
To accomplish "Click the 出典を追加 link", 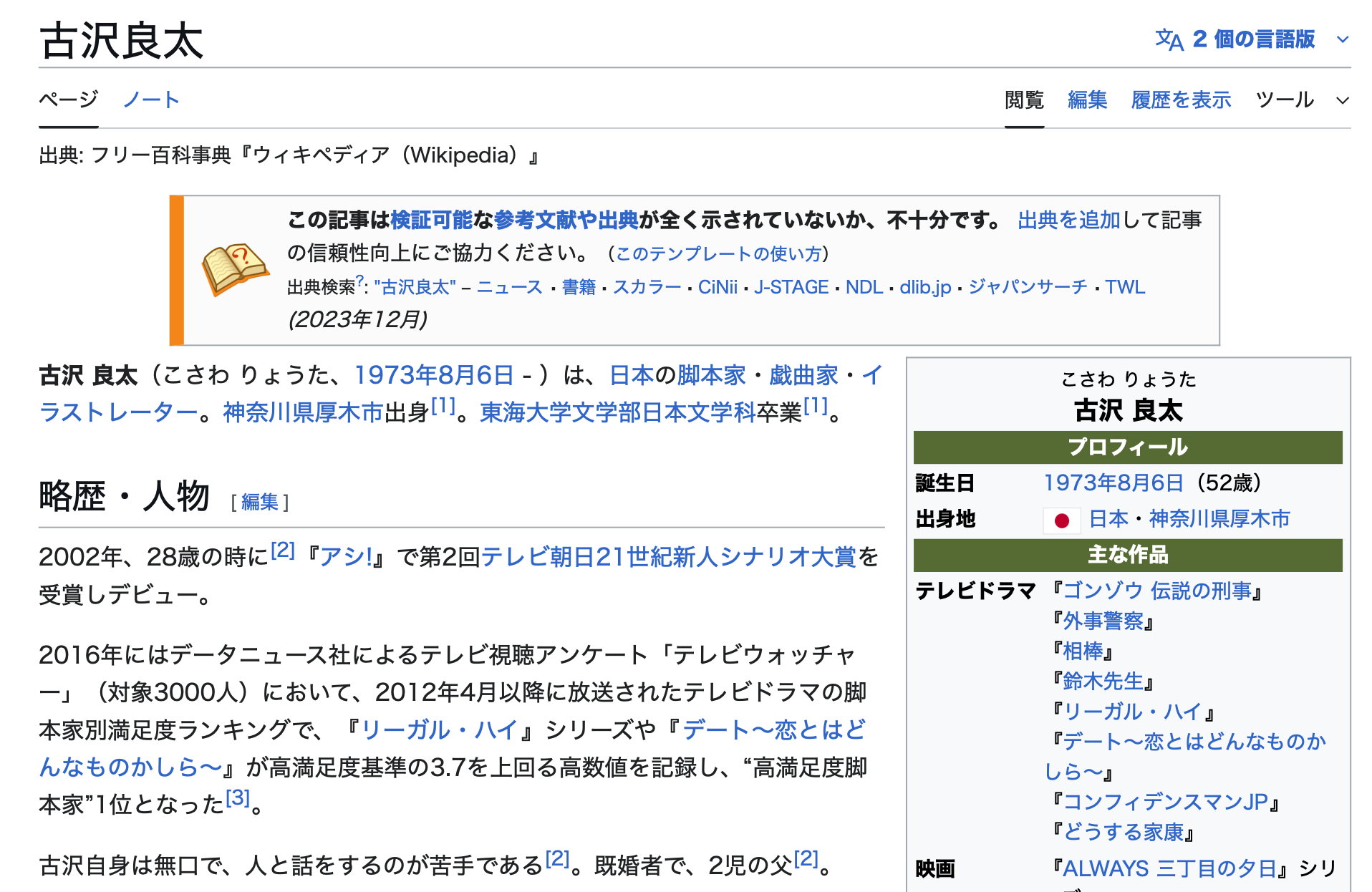I will [1068, 220].
